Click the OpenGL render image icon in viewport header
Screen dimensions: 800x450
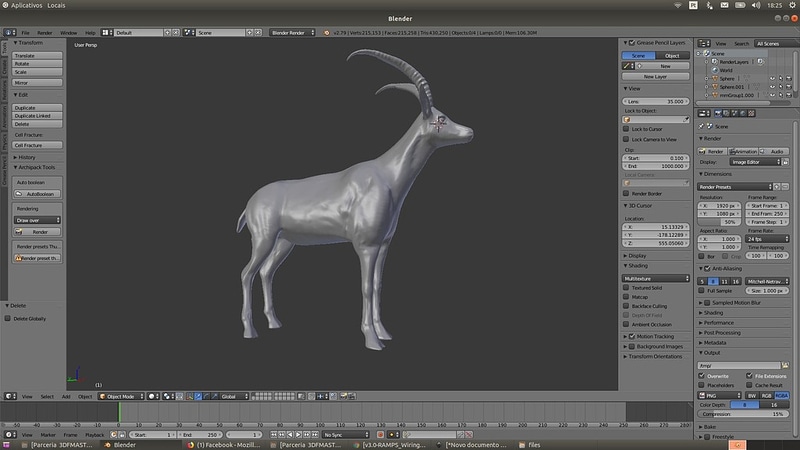(x=343, y=396)
